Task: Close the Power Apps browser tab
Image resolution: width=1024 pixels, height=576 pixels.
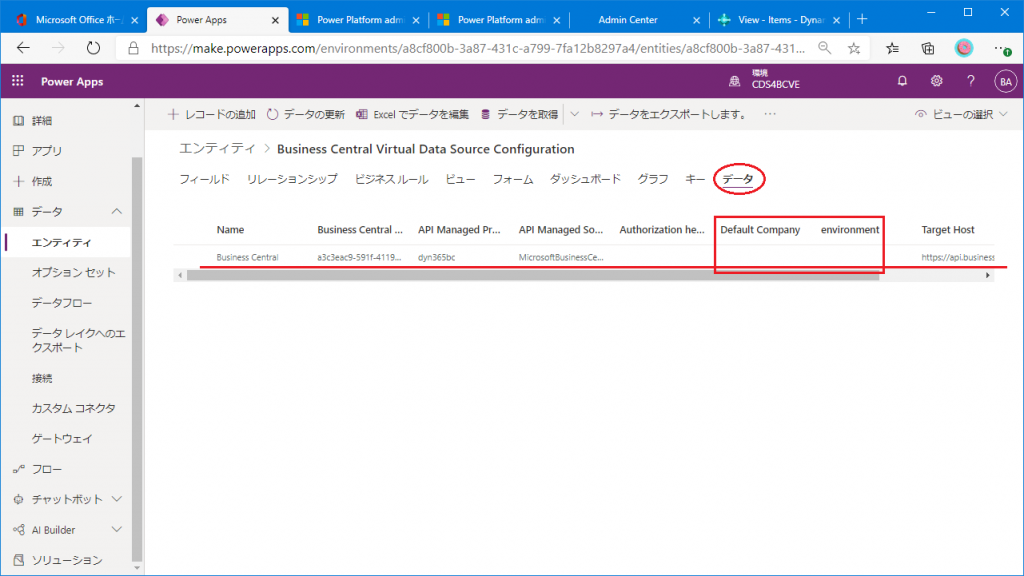Action: [275, 20]
